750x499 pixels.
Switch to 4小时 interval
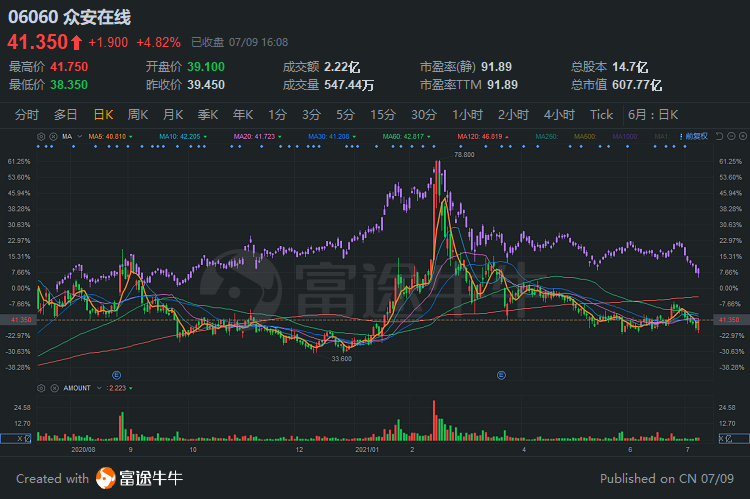(559, 115)
